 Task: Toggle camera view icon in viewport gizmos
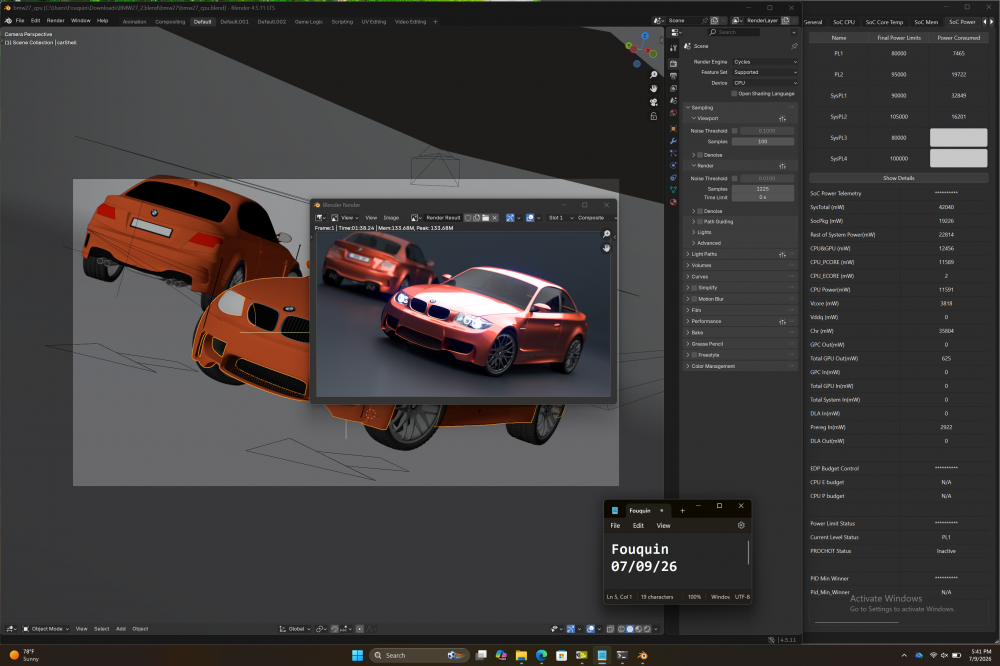(654, 102)
